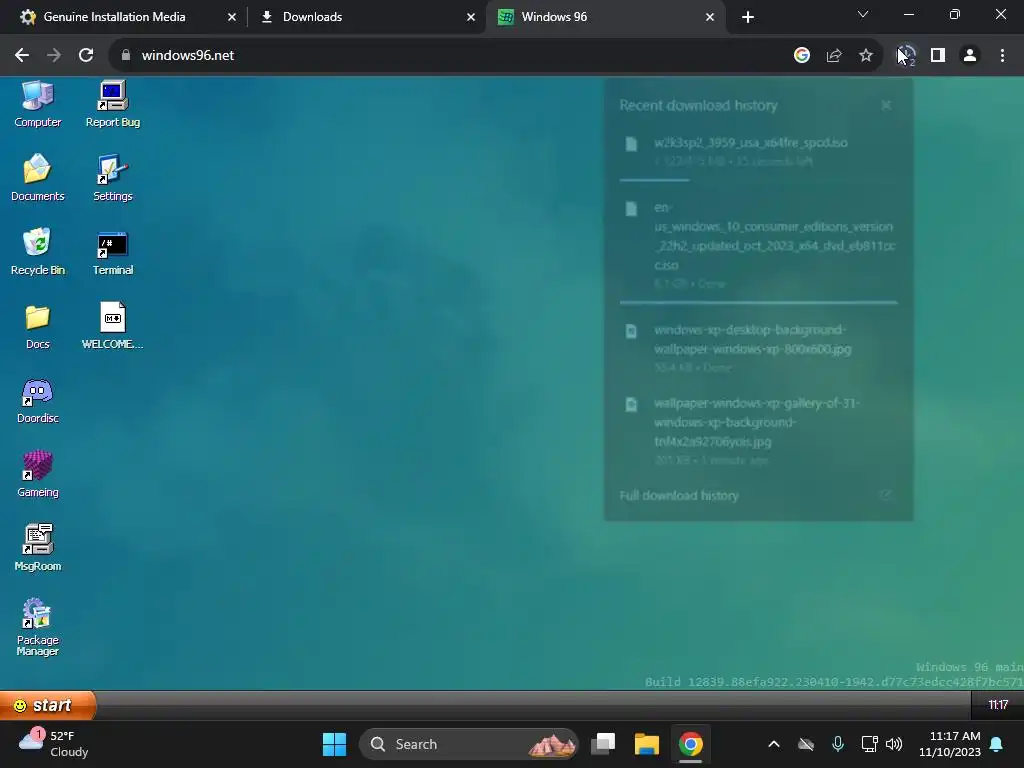The height and width of the screenshot is (768, 1024).
Task: Toggle the browser side panel
Action: click(x=938, y=56)
